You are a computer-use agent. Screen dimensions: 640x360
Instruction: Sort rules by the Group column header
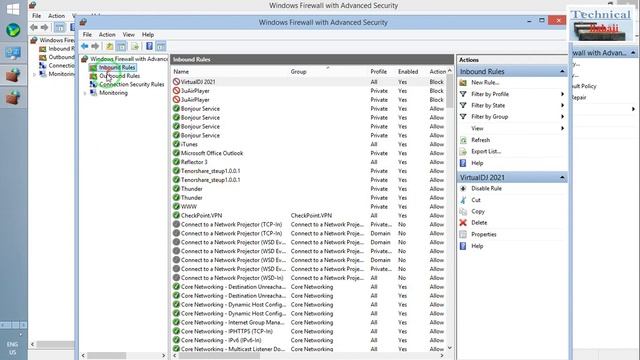click(x=298, y=71)
